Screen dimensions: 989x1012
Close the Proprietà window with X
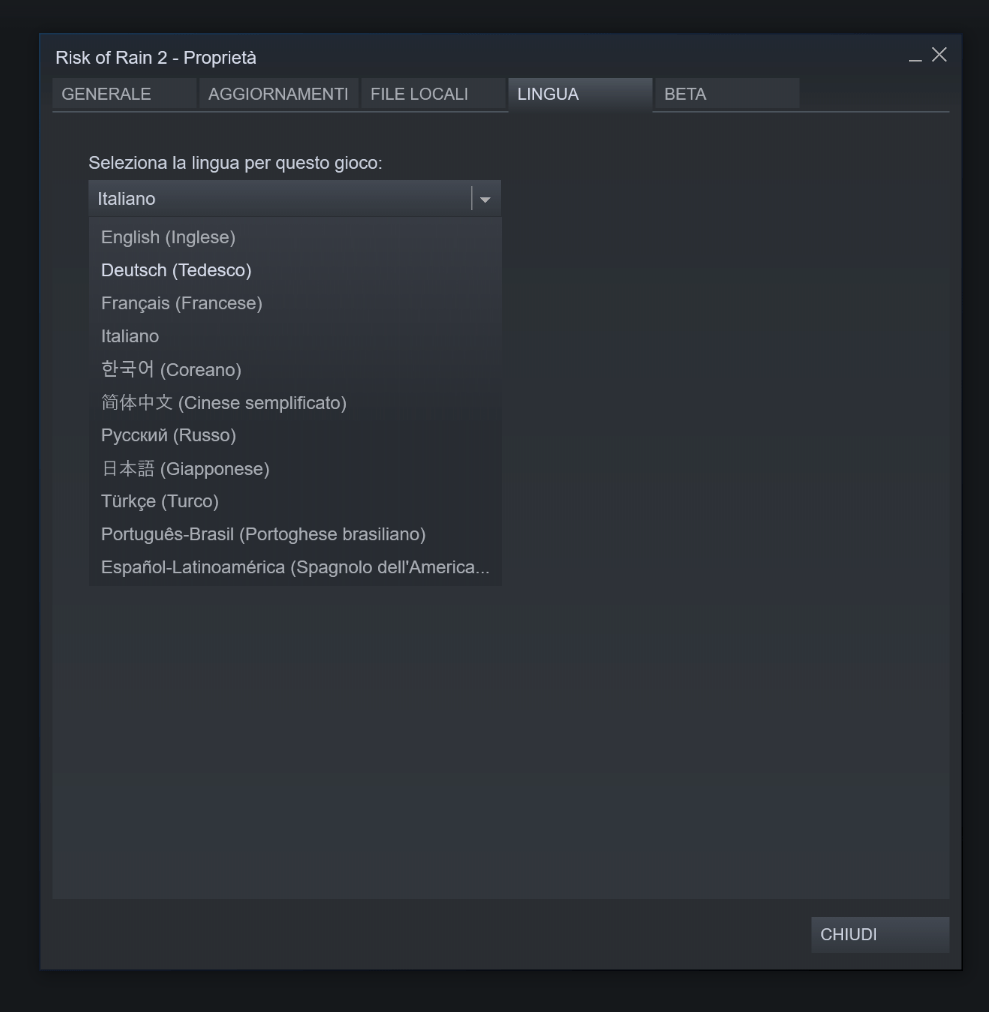[x=939, y=55]
